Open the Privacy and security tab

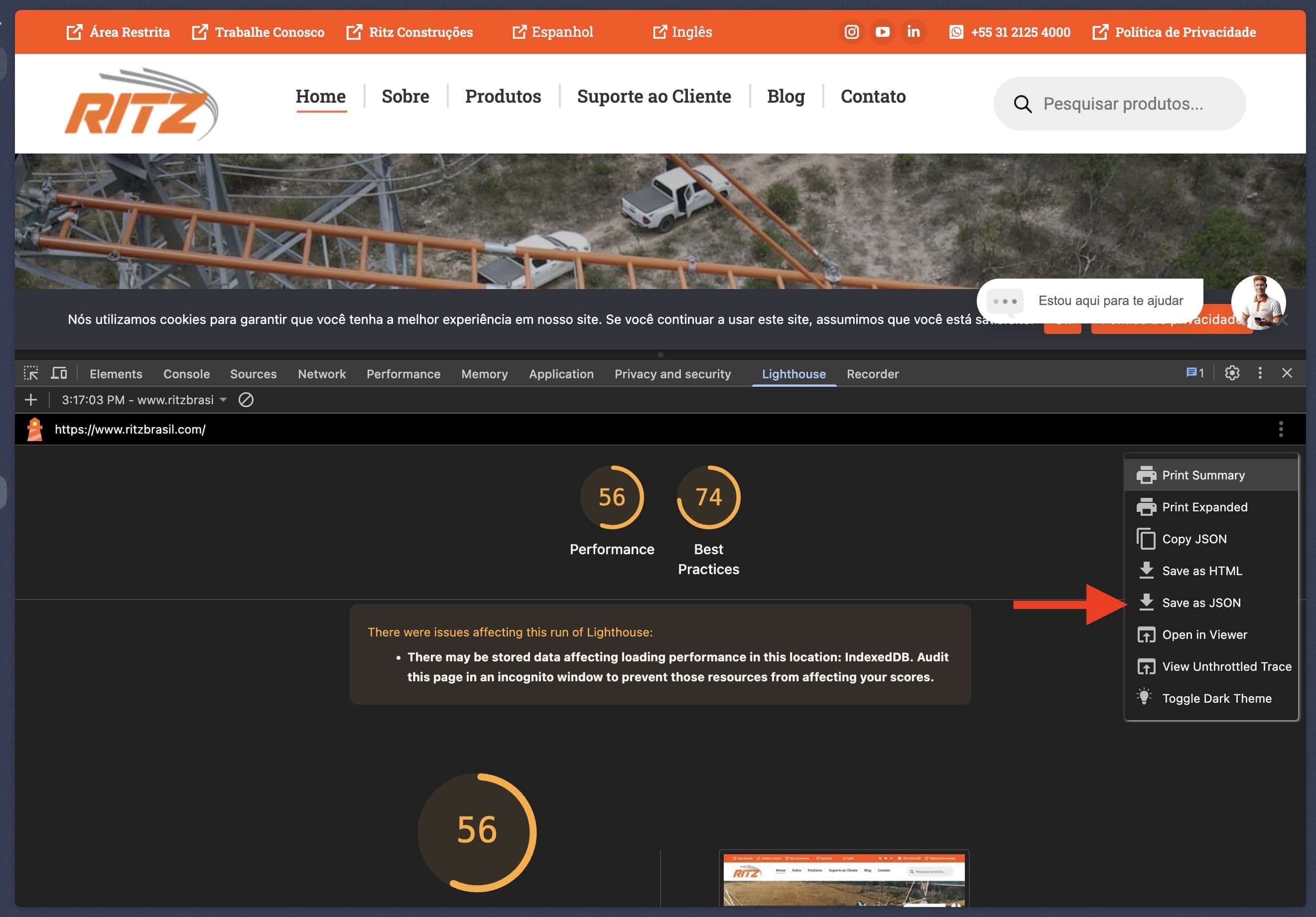tap(672, 374)
